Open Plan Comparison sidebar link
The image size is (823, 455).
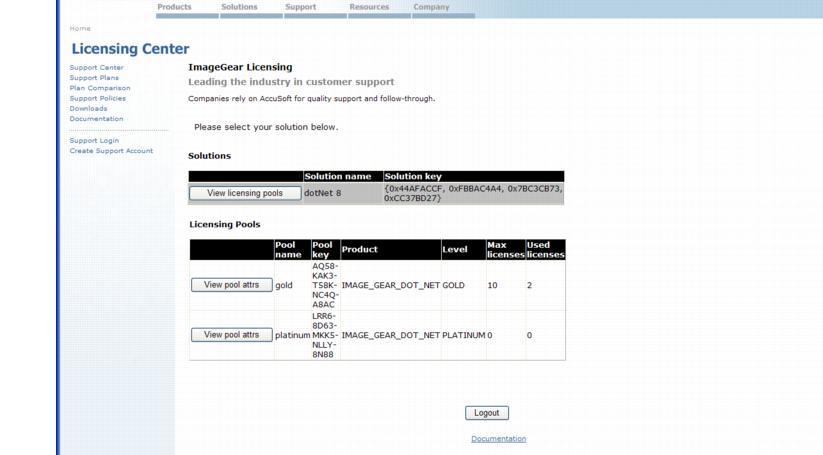click(x=100, y=88)
